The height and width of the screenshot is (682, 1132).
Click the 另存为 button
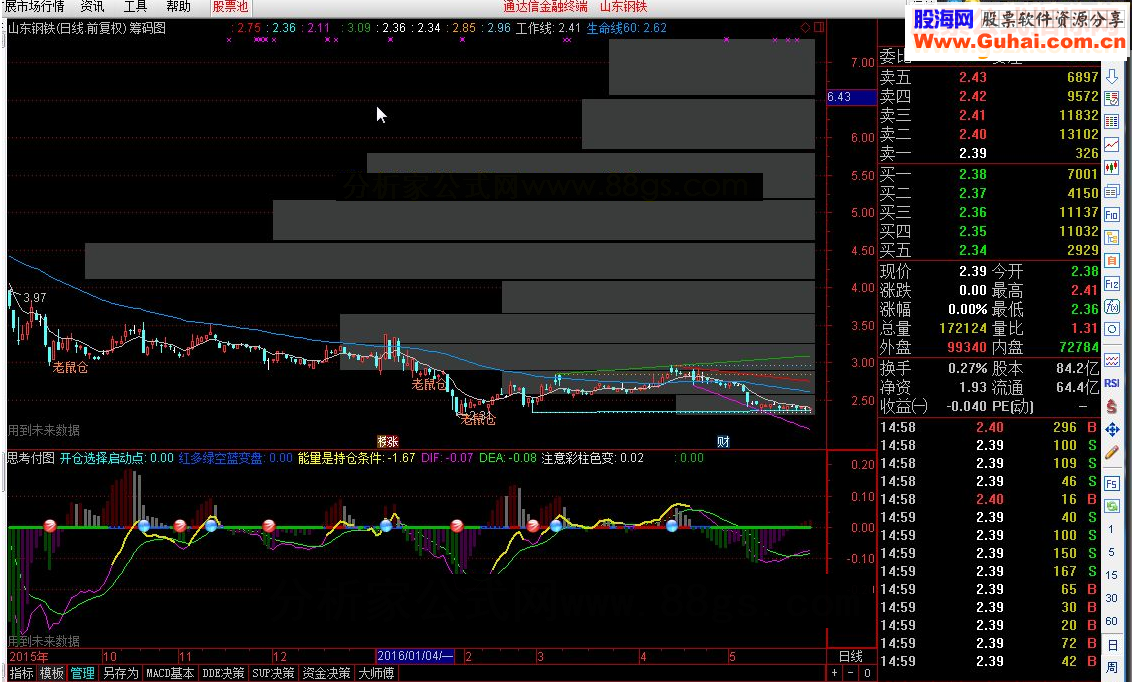(120, 673)
